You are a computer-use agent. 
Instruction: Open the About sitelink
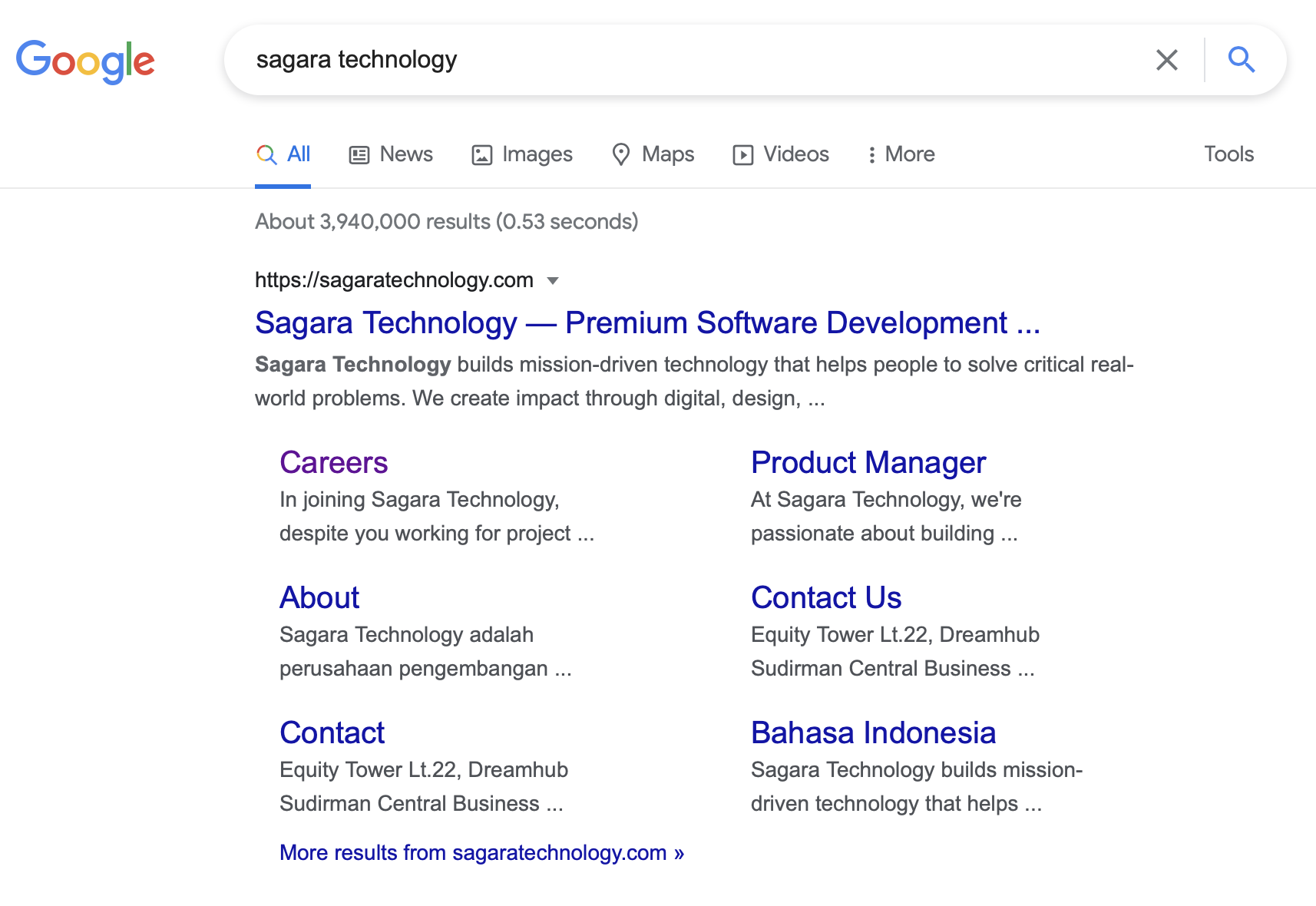[x=319, y=597]
